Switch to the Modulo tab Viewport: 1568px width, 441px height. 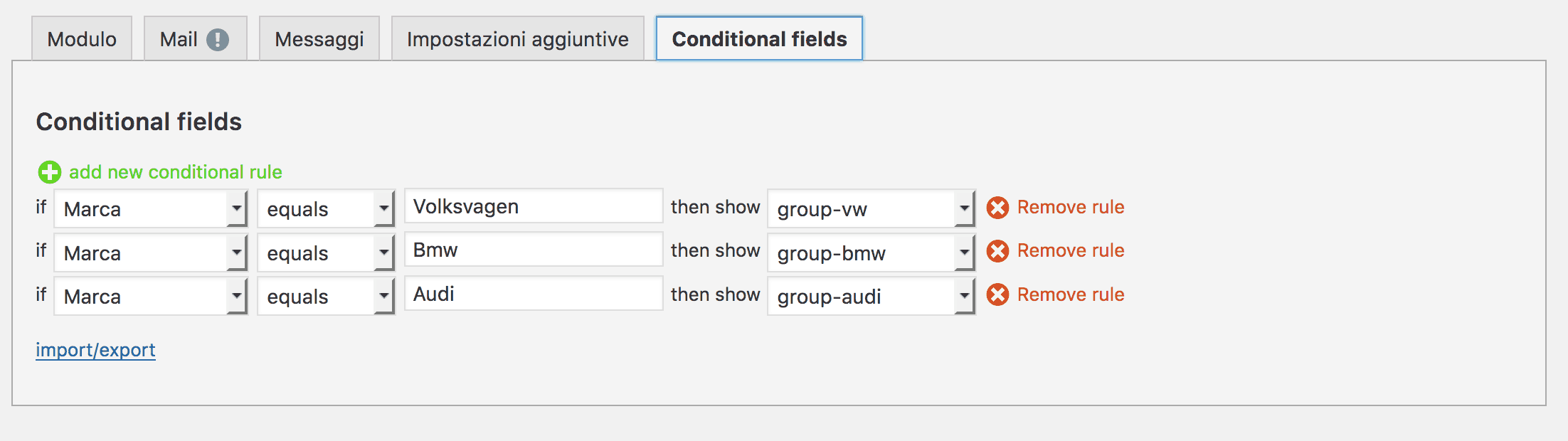[x=82, y=39]
